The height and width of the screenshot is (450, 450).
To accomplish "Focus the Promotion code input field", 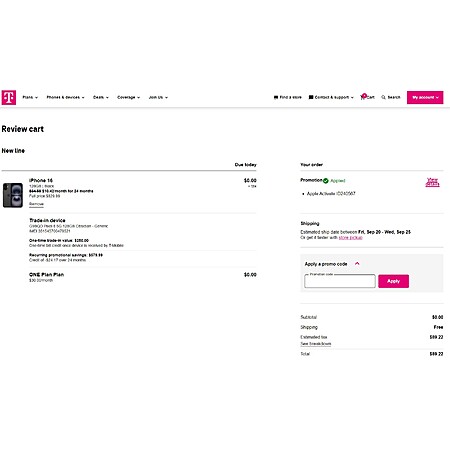I will (x=340, y=281).
